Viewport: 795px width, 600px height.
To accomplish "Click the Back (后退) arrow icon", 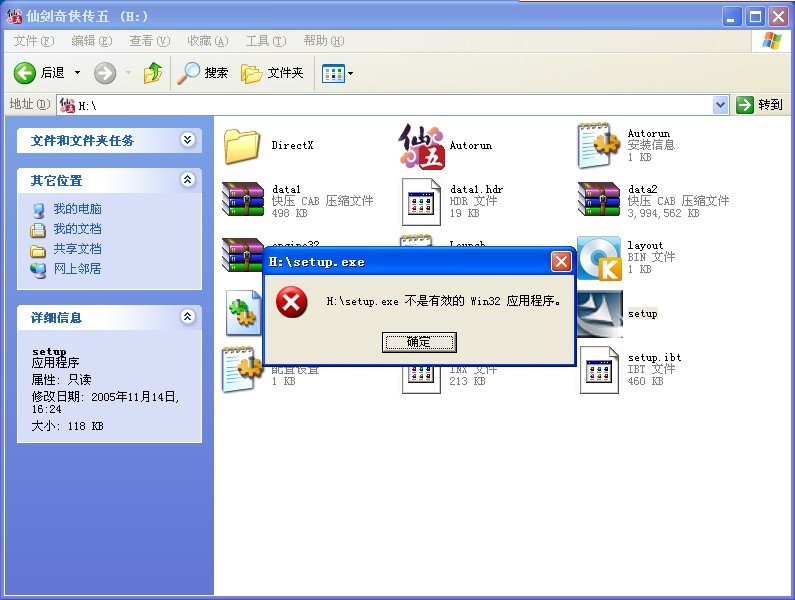I will (24, 73).
